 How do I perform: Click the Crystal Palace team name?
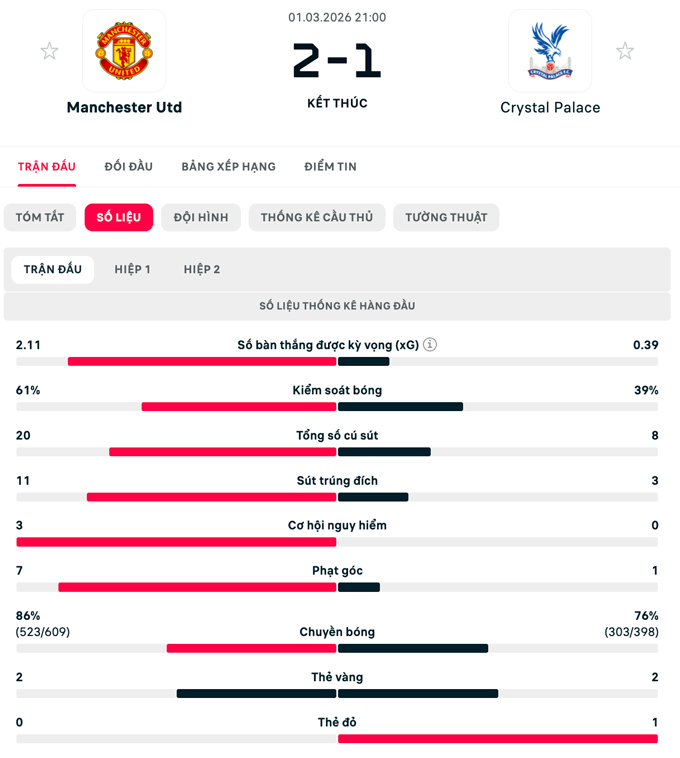coord(550,108)
